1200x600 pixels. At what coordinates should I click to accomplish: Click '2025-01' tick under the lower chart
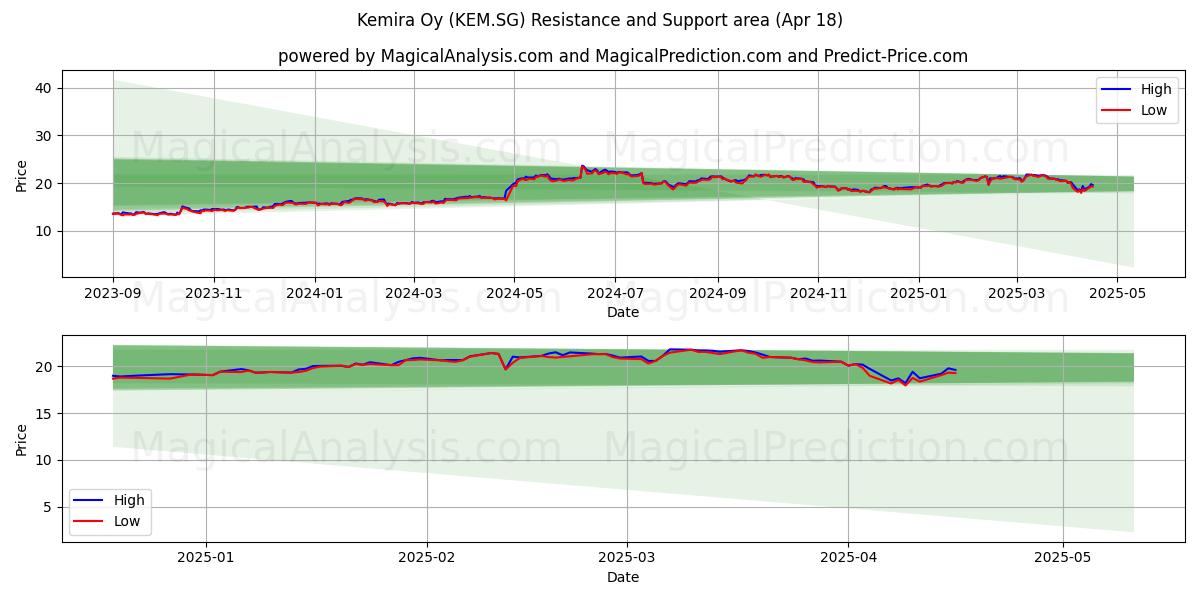(x=206, y=559)
